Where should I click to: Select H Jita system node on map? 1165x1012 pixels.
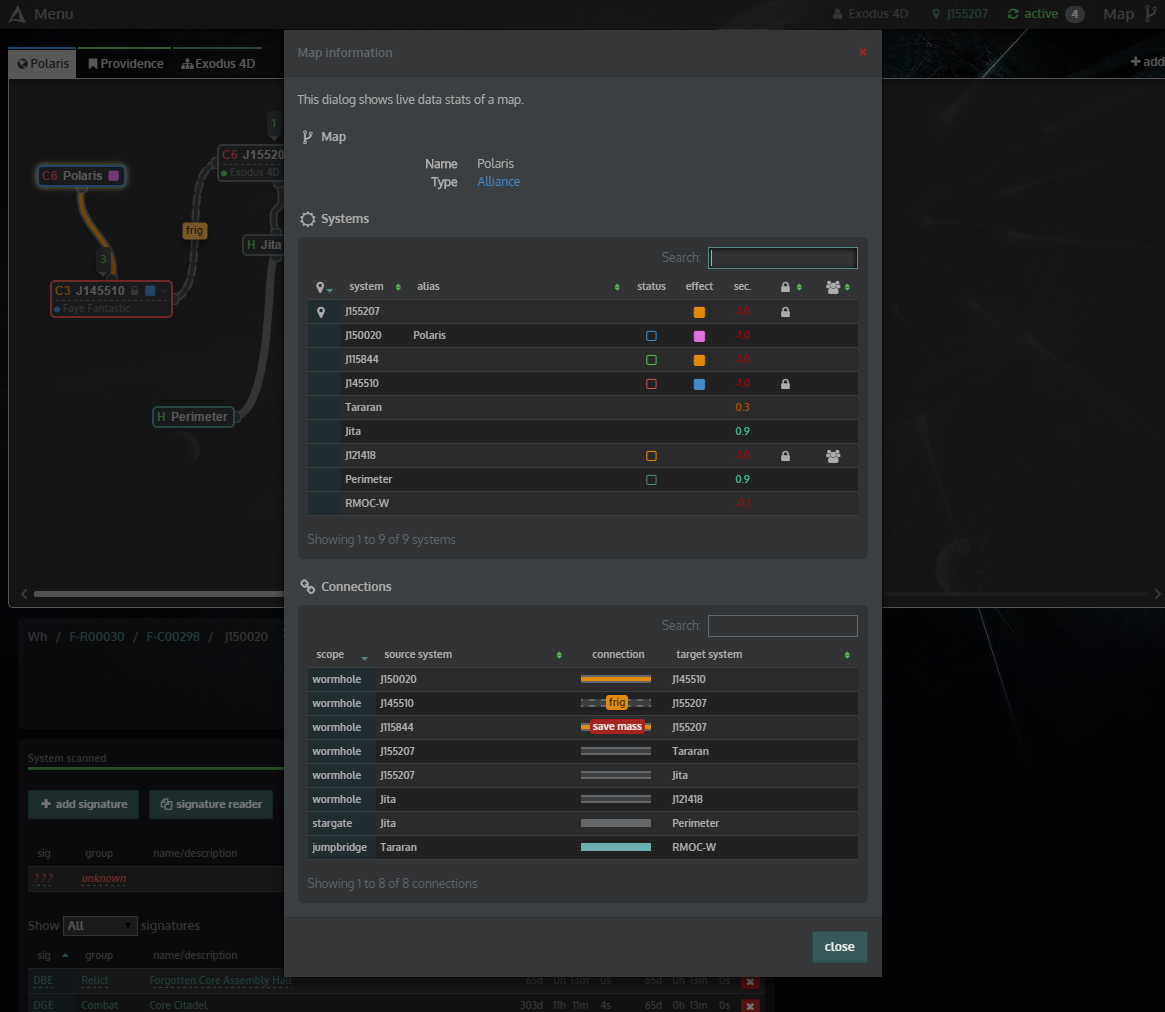coord(264,245)
